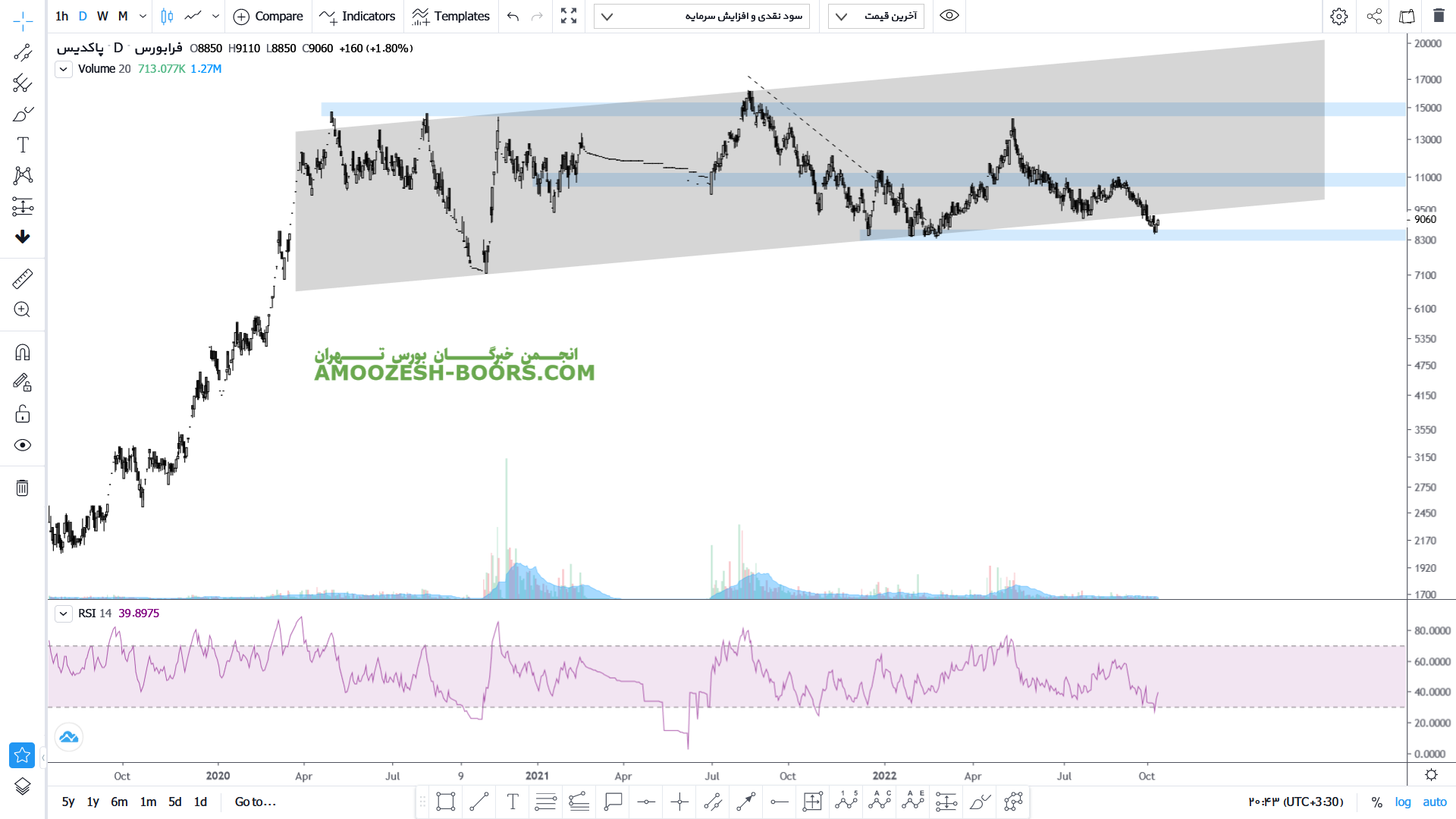
Task: Open the zoom in tool
Action: (x=23, y=309)
